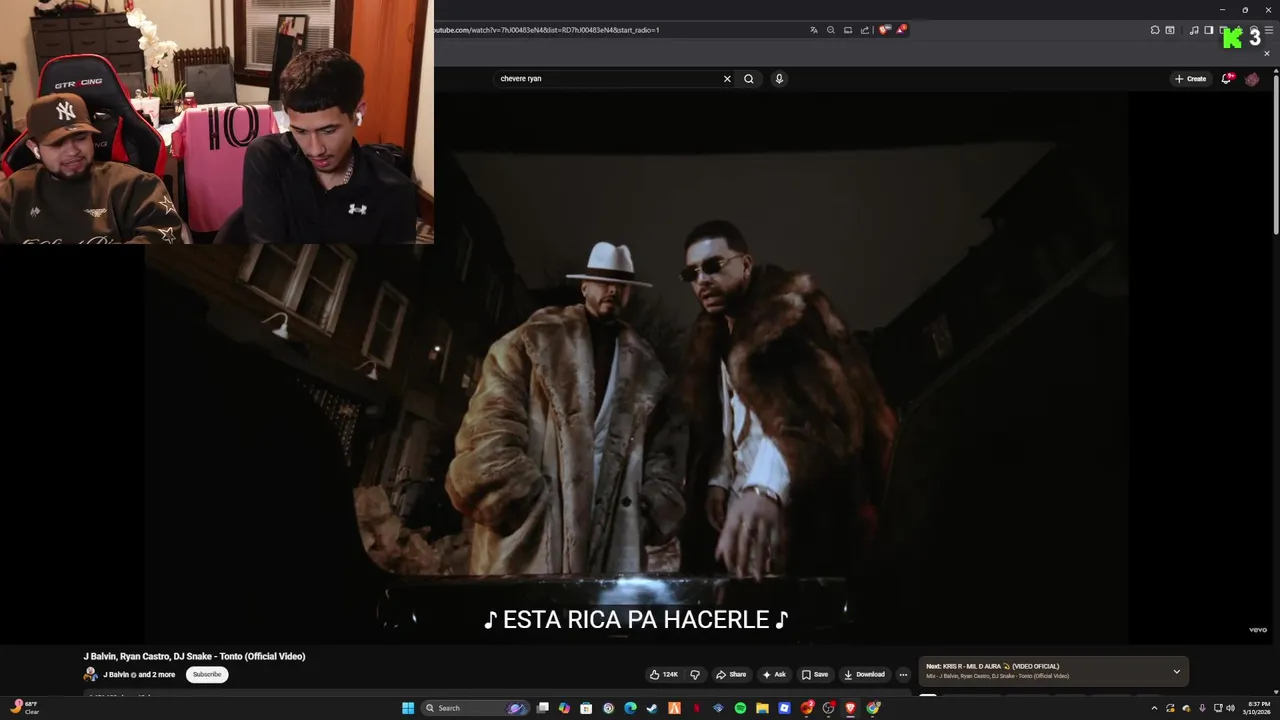Screen dimensions: 1280x720
Task: Open Task View in the taskbar
Action: point(543,708)
